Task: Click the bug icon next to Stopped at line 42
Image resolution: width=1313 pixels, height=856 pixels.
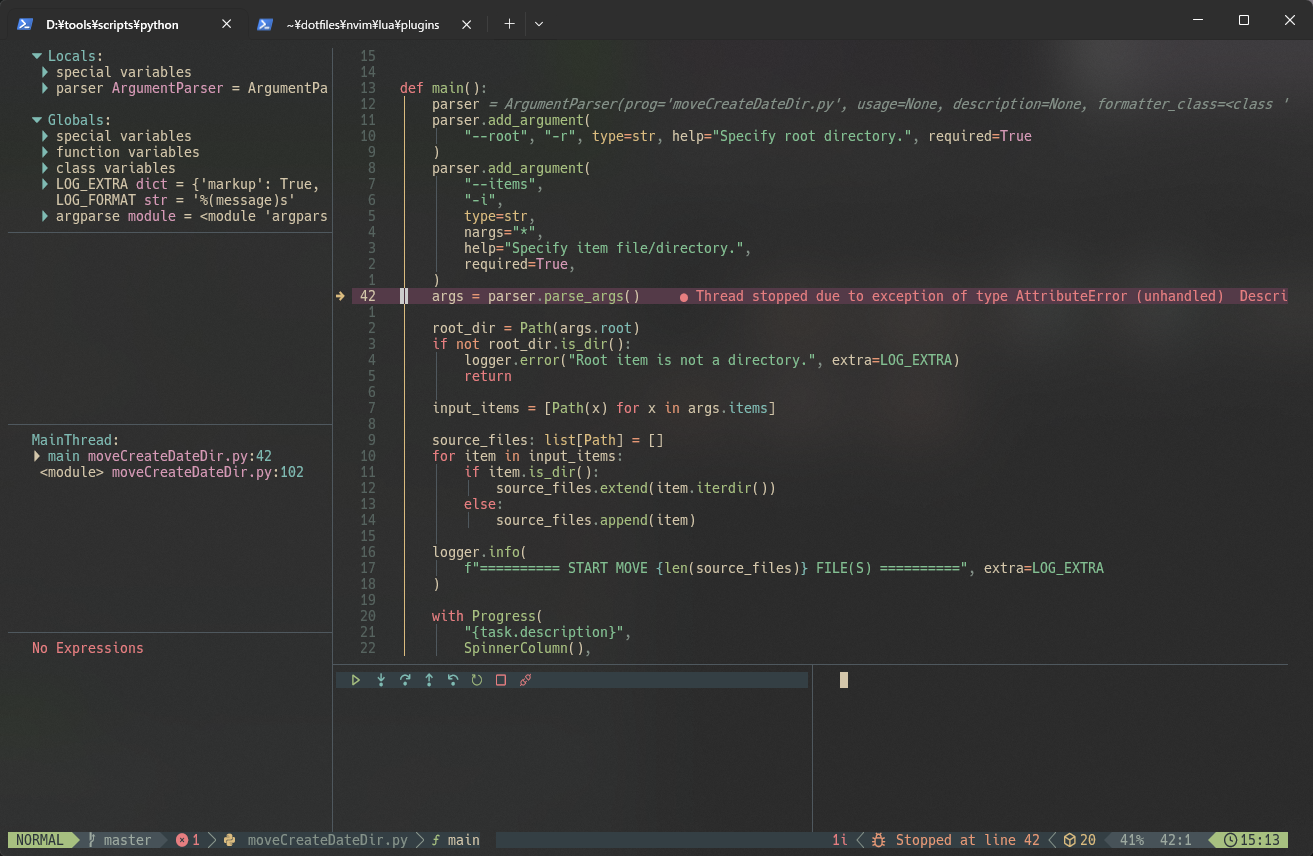Action: click(877, 840)
